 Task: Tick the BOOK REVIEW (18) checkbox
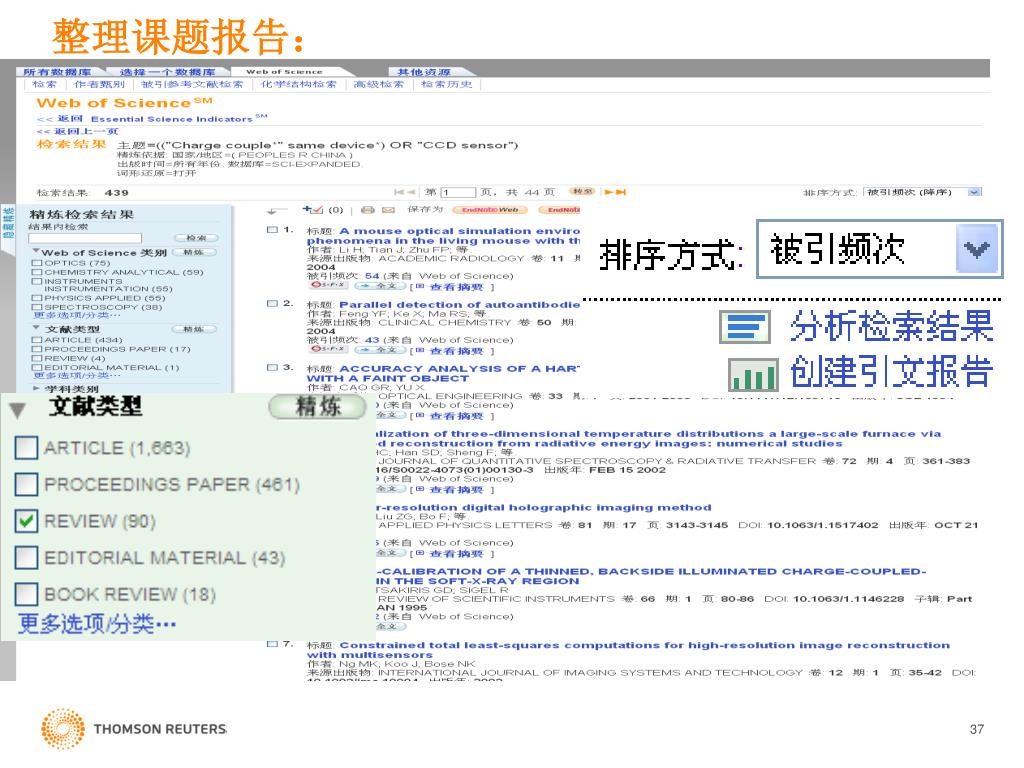[26, 594]
